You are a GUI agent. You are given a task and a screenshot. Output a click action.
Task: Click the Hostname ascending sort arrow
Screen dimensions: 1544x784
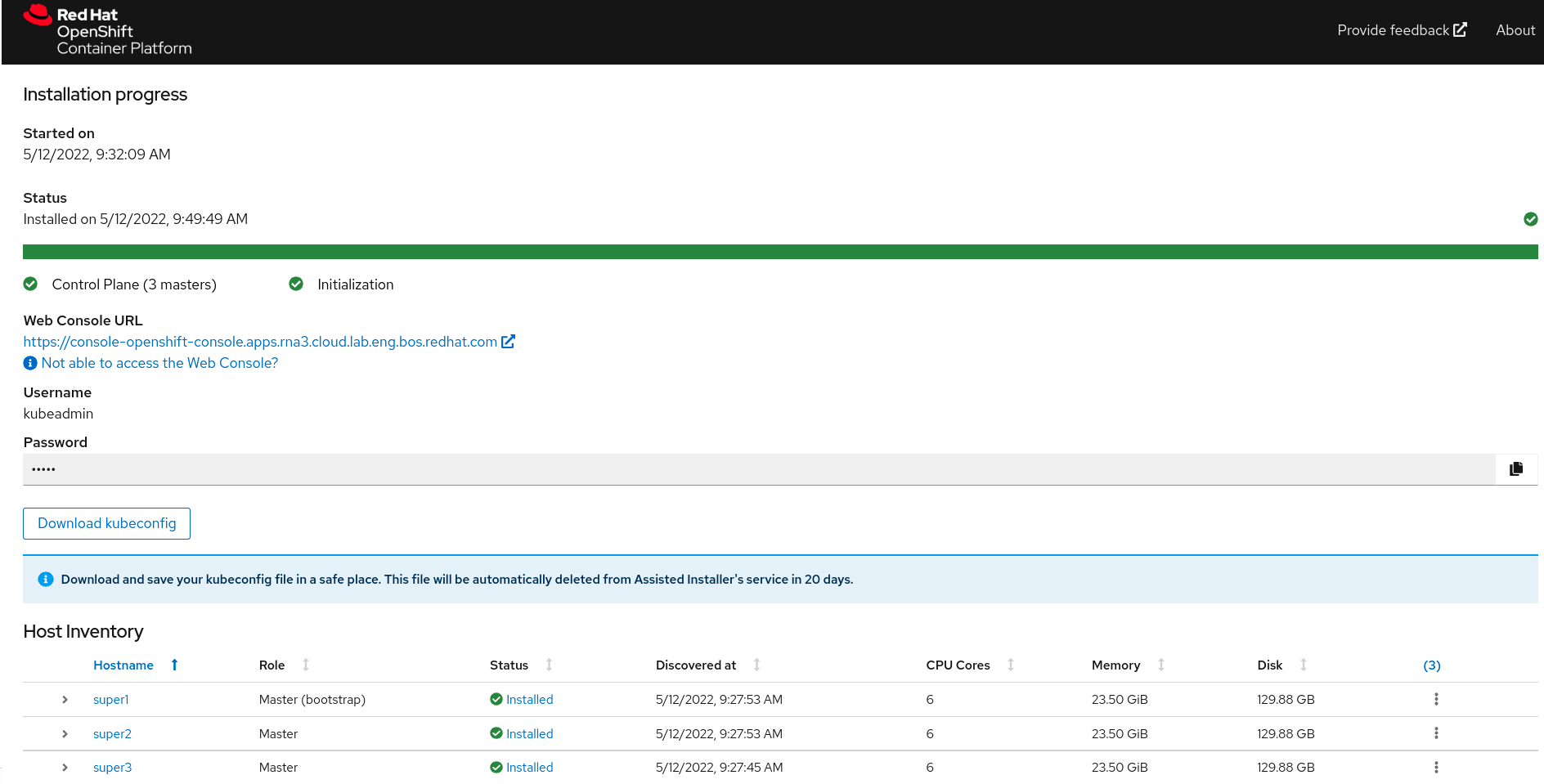point(174,665)
